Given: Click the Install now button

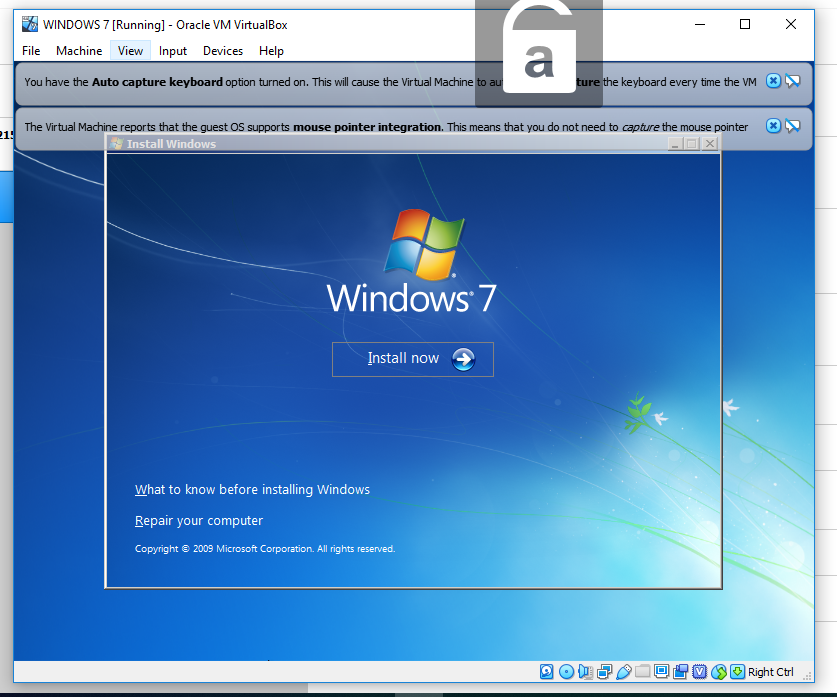Looking at the screenshot, I should 413,359.
